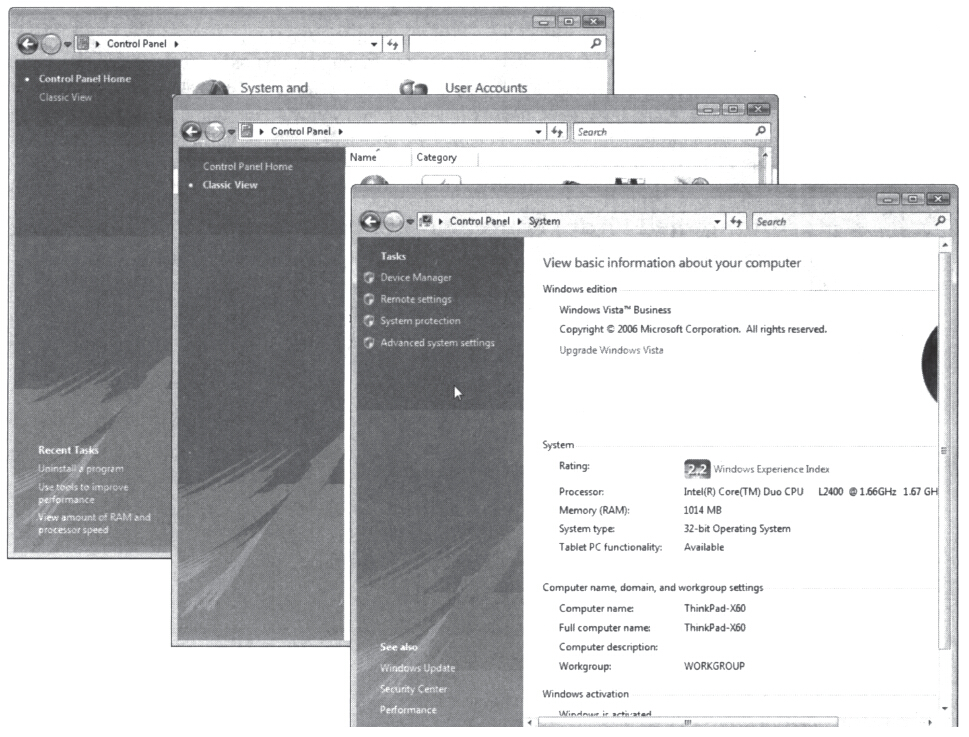Open address dropdown in rearmost window
The height and width of the screenshot is (737, 969).
(374, 44)
